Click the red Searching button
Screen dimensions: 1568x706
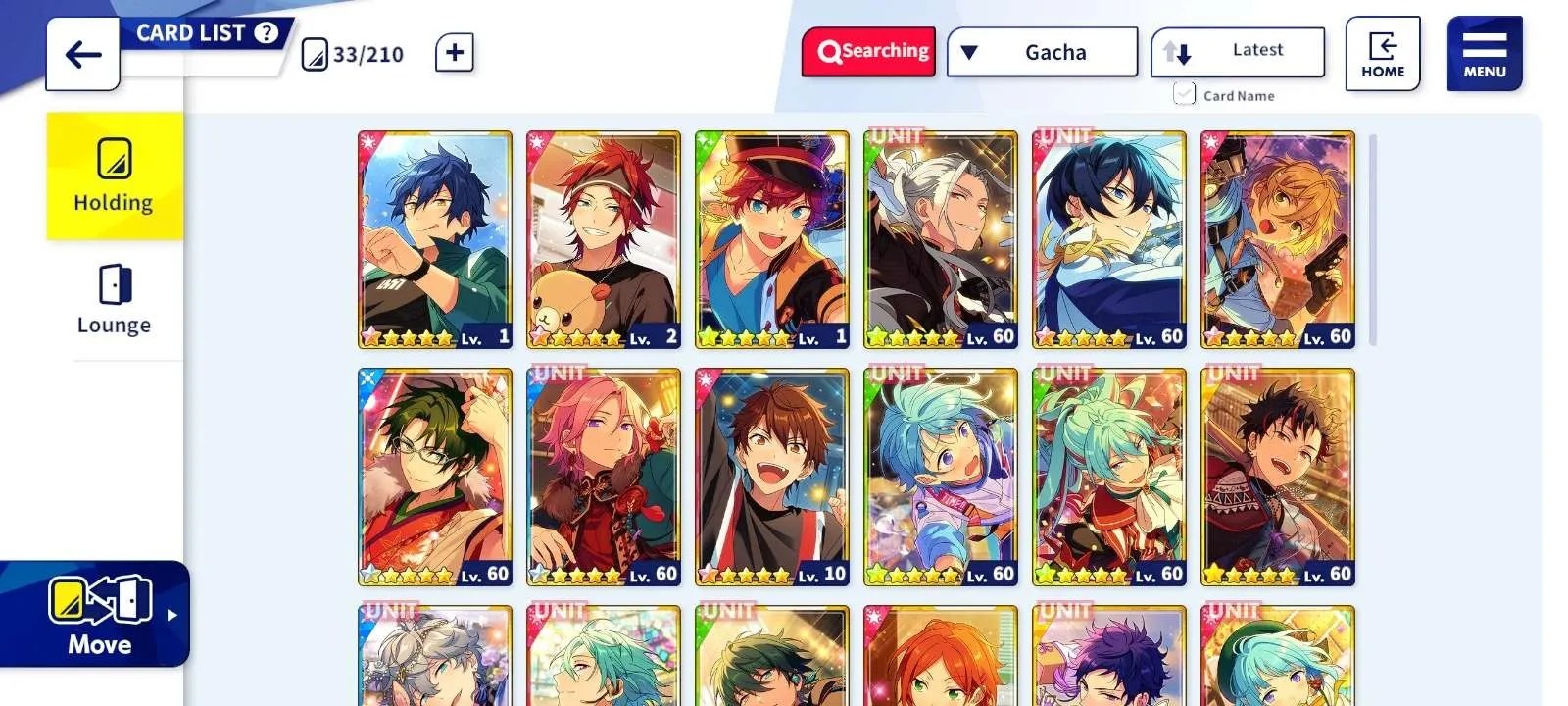pyautogui.click(x=868, y=52)
